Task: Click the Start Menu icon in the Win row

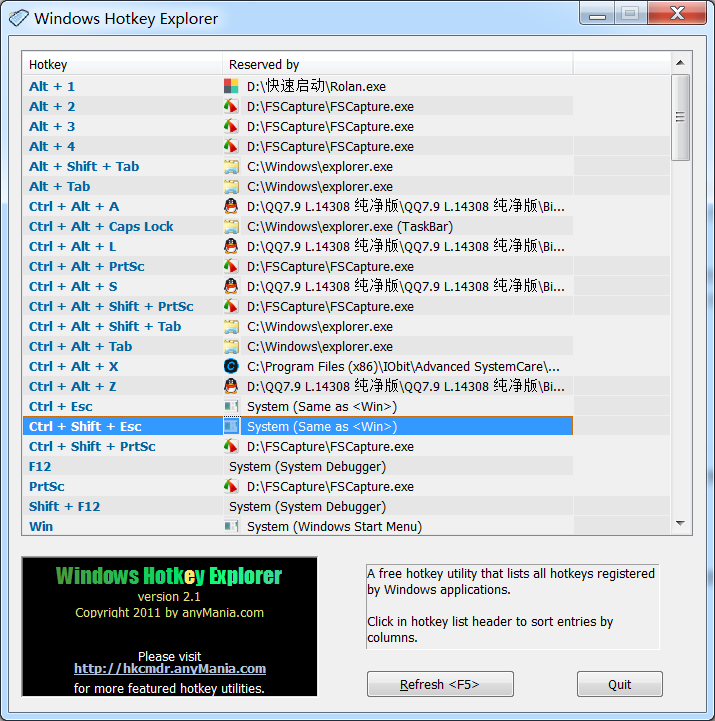Action: pyautogui.click(x=231, y=526)
